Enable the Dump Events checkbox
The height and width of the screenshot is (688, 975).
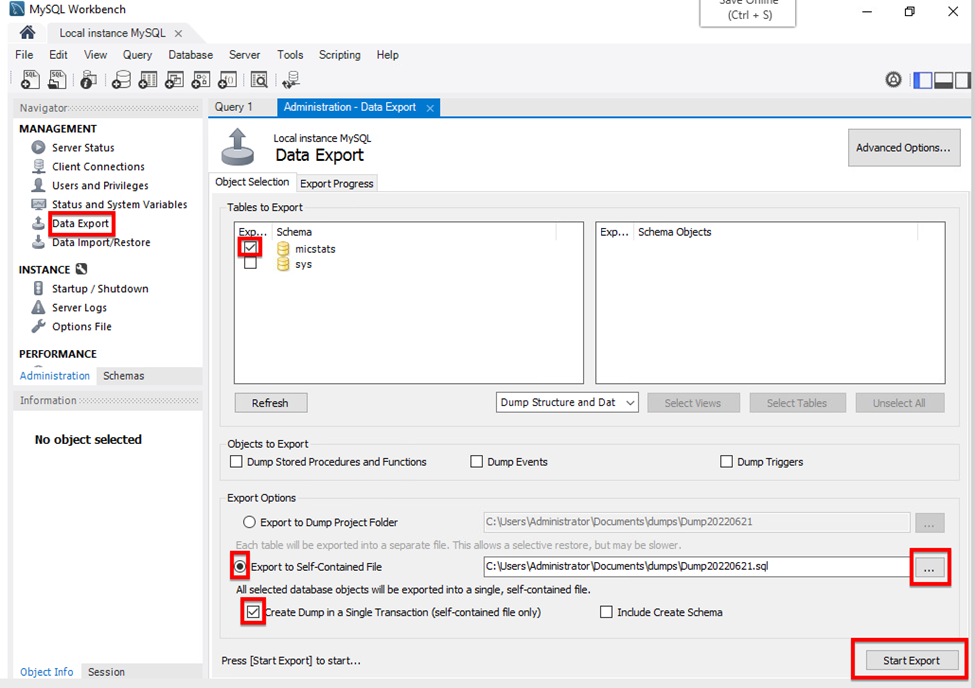(476, 462)
